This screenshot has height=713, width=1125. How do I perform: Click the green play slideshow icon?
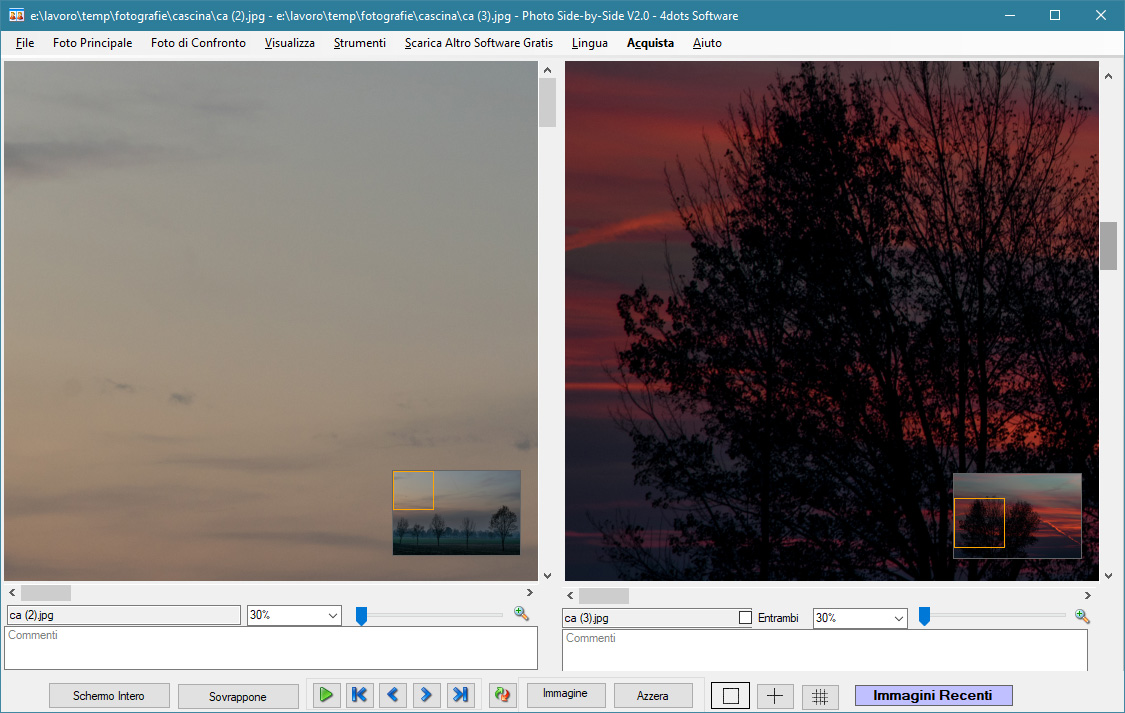pyautogui.click(x=326, y=695)
